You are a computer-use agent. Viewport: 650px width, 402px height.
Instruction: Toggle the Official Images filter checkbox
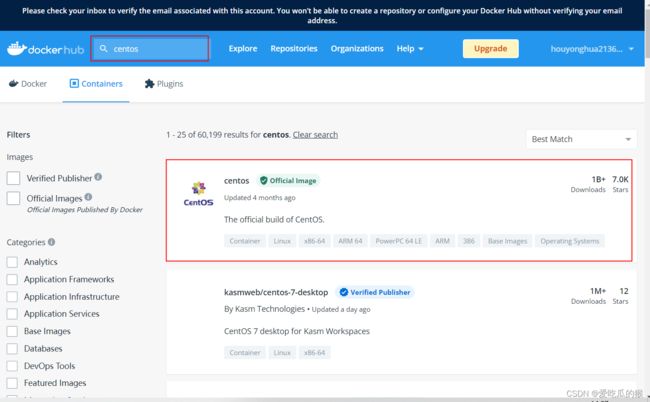pyautogui.click(x=13, y=198)
